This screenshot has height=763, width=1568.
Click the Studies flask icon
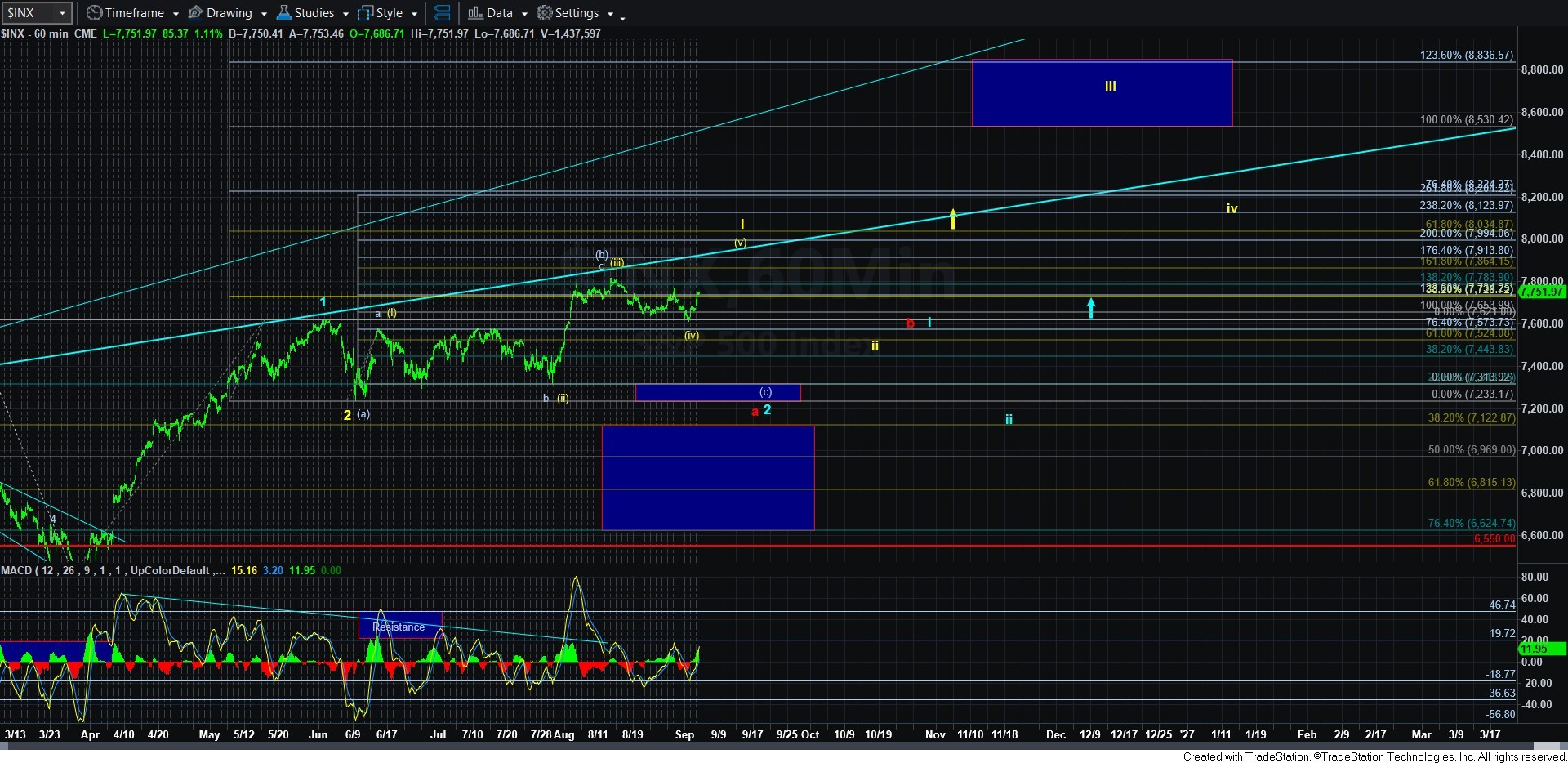283,13
